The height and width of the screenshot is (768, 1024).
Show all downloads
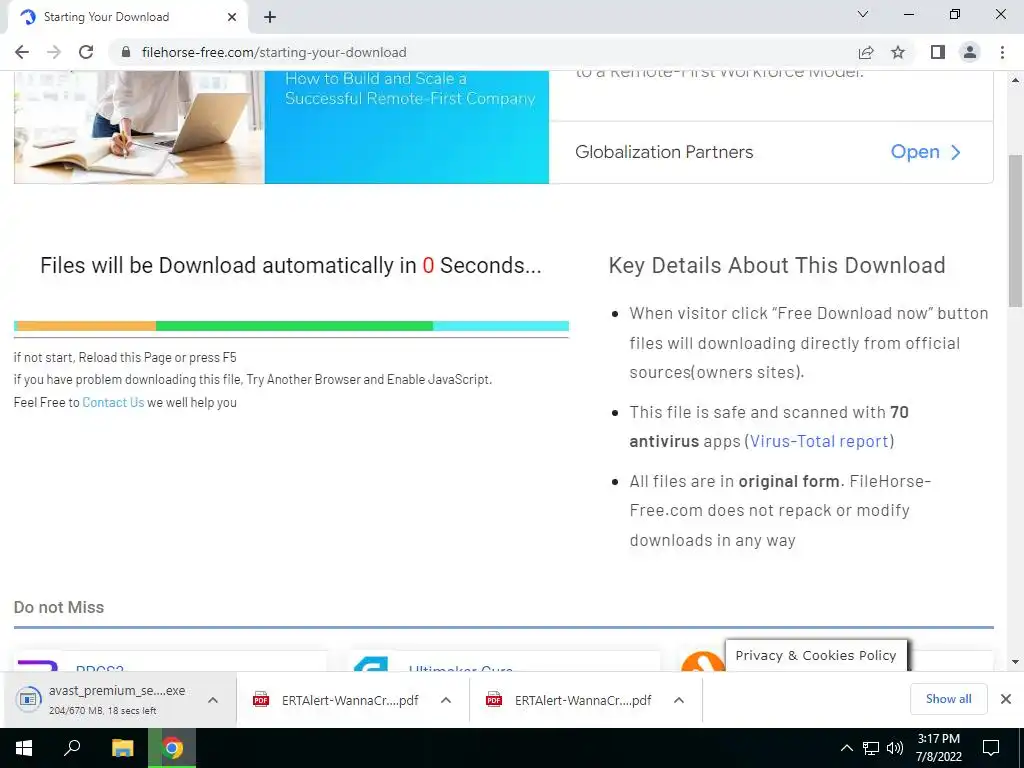coord(948,699)
